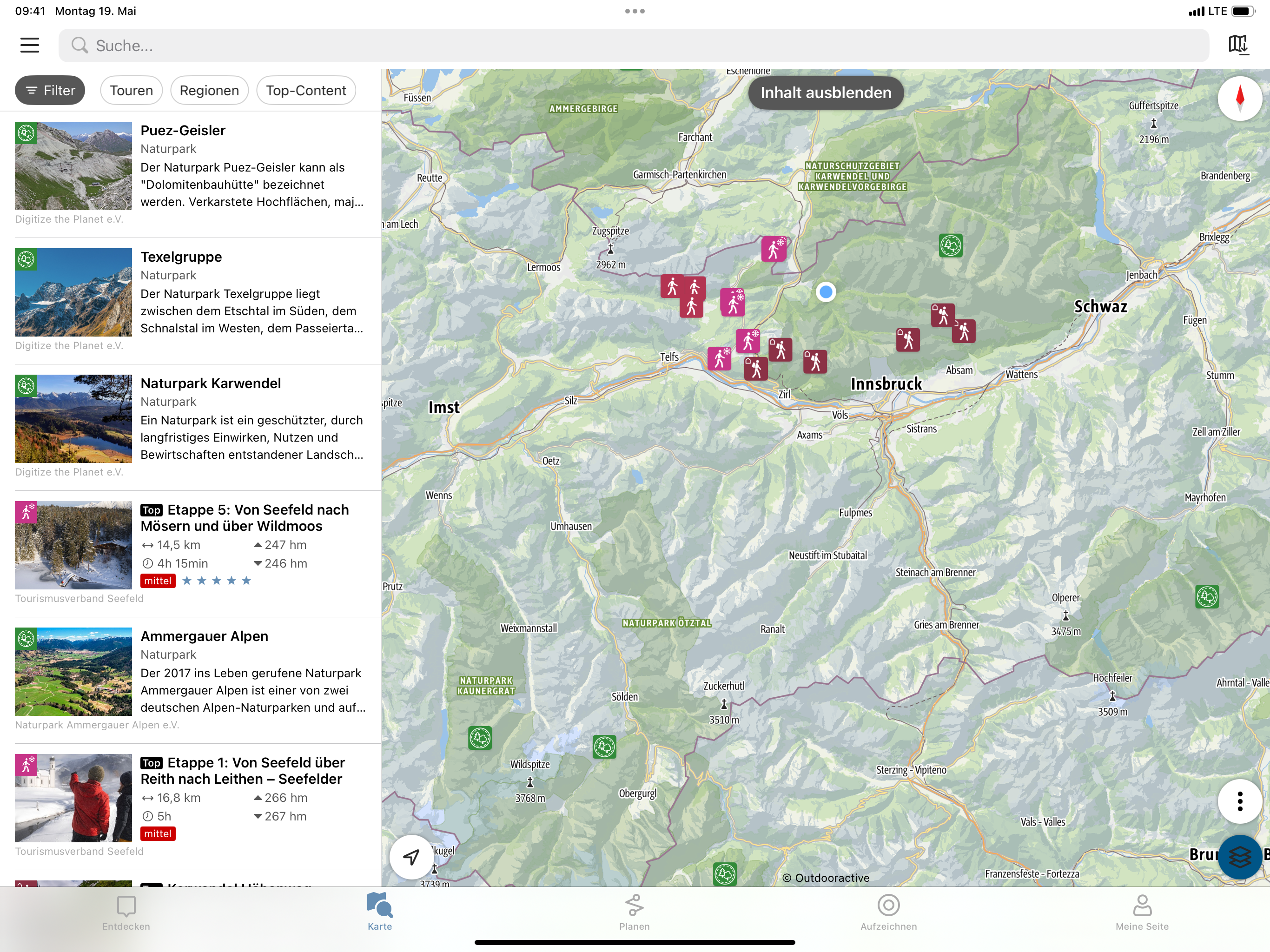Tap the three-dot multitasking indicator

[x=635, y=11]
